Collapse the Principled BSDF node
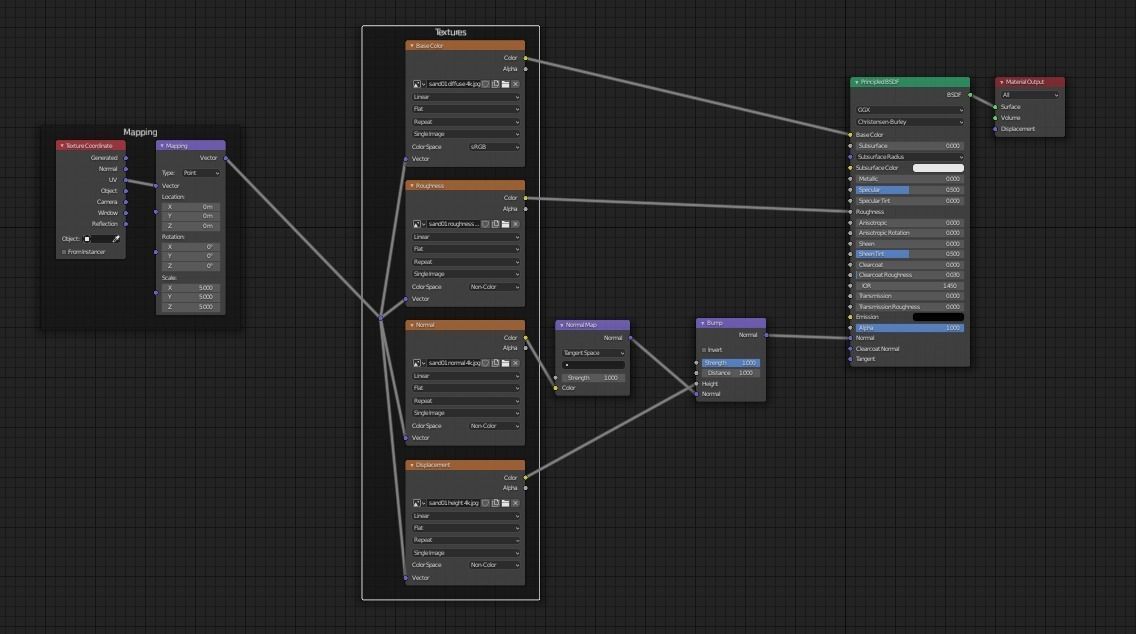The height and width of the screenshot is (634, 1136). 856,83
